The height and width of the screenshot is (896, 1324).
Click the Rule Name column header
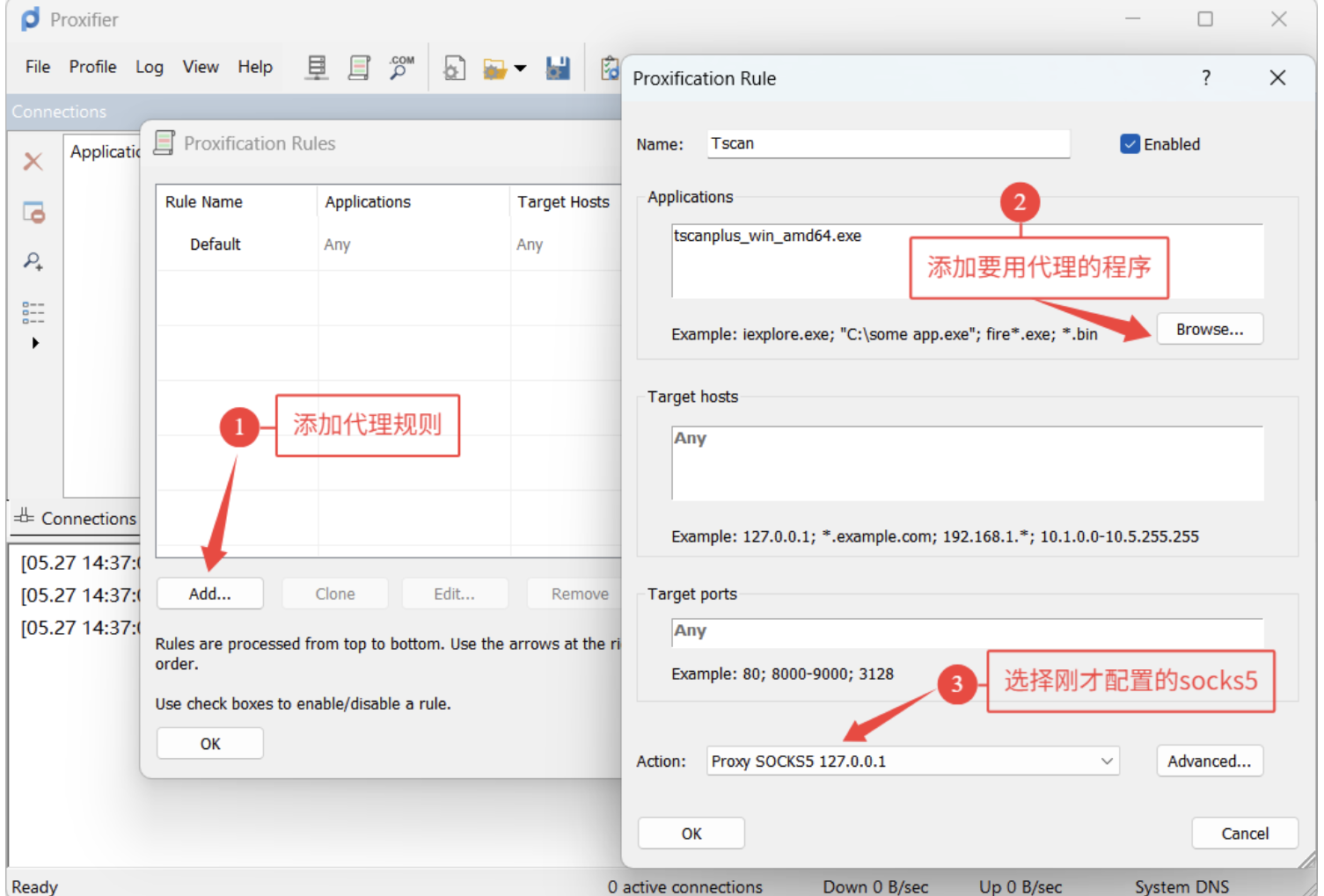pos(237,201)
